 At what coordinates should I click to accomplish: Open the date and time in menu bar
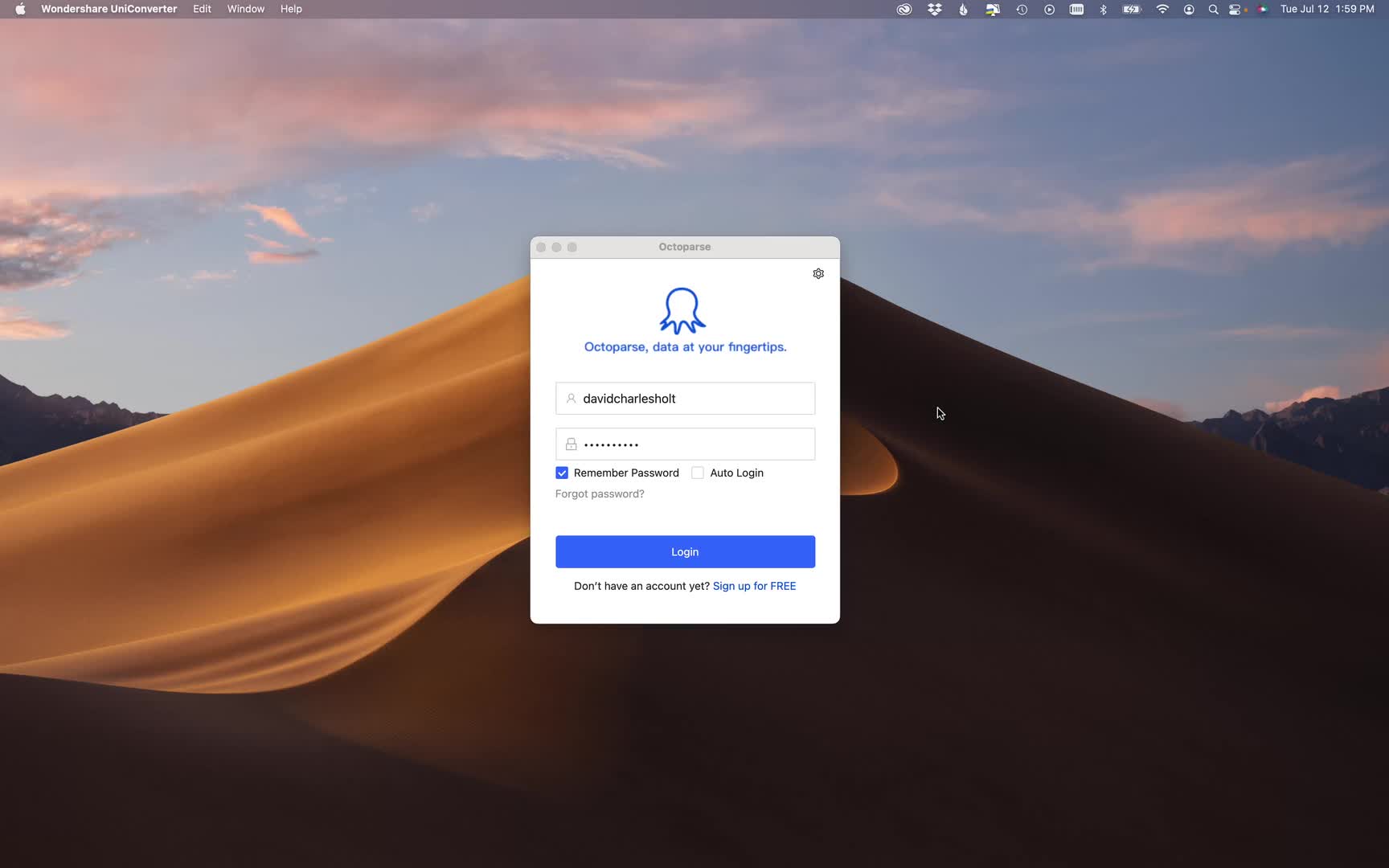coord(1327,9)
